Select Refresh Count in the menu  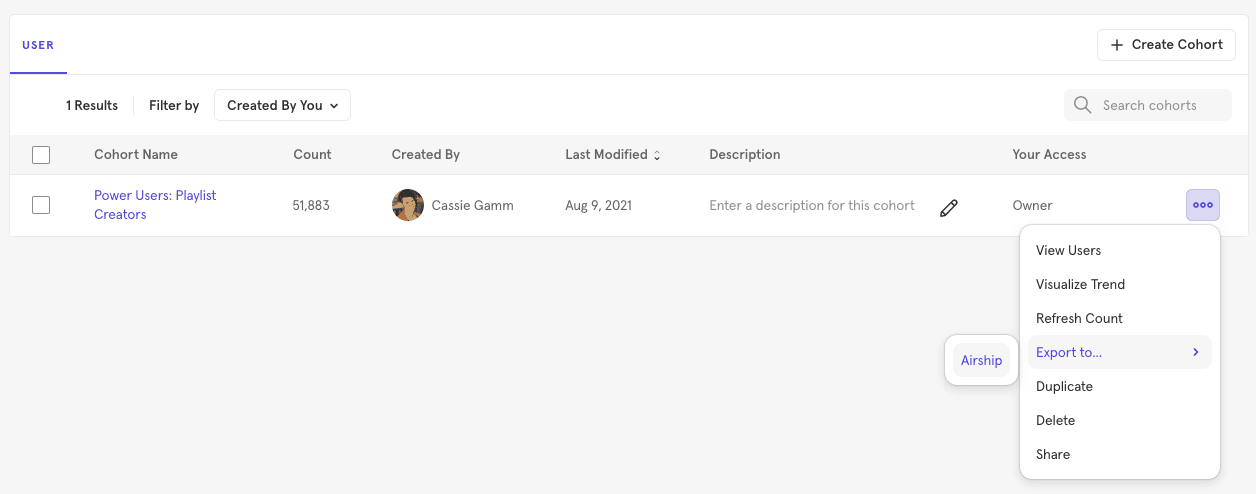[1079, 318]
